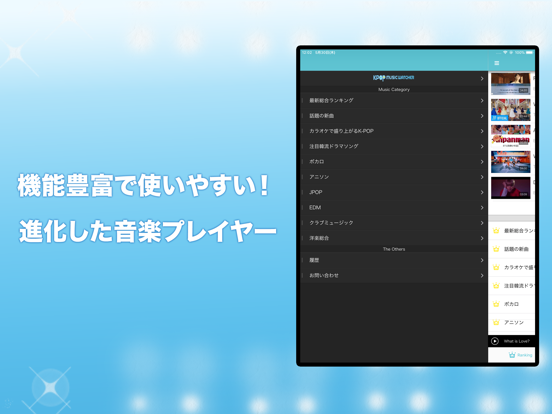Click the chevron on the 最新総合ランキング menu row
The width and height of the screenshot is (552, 414).
482,101
